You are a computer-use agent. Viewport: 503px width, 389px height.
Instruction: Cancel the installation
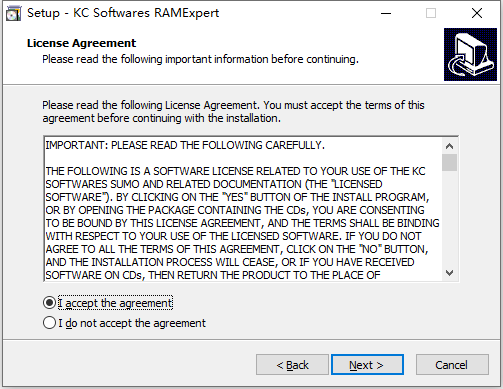(452, 365)
